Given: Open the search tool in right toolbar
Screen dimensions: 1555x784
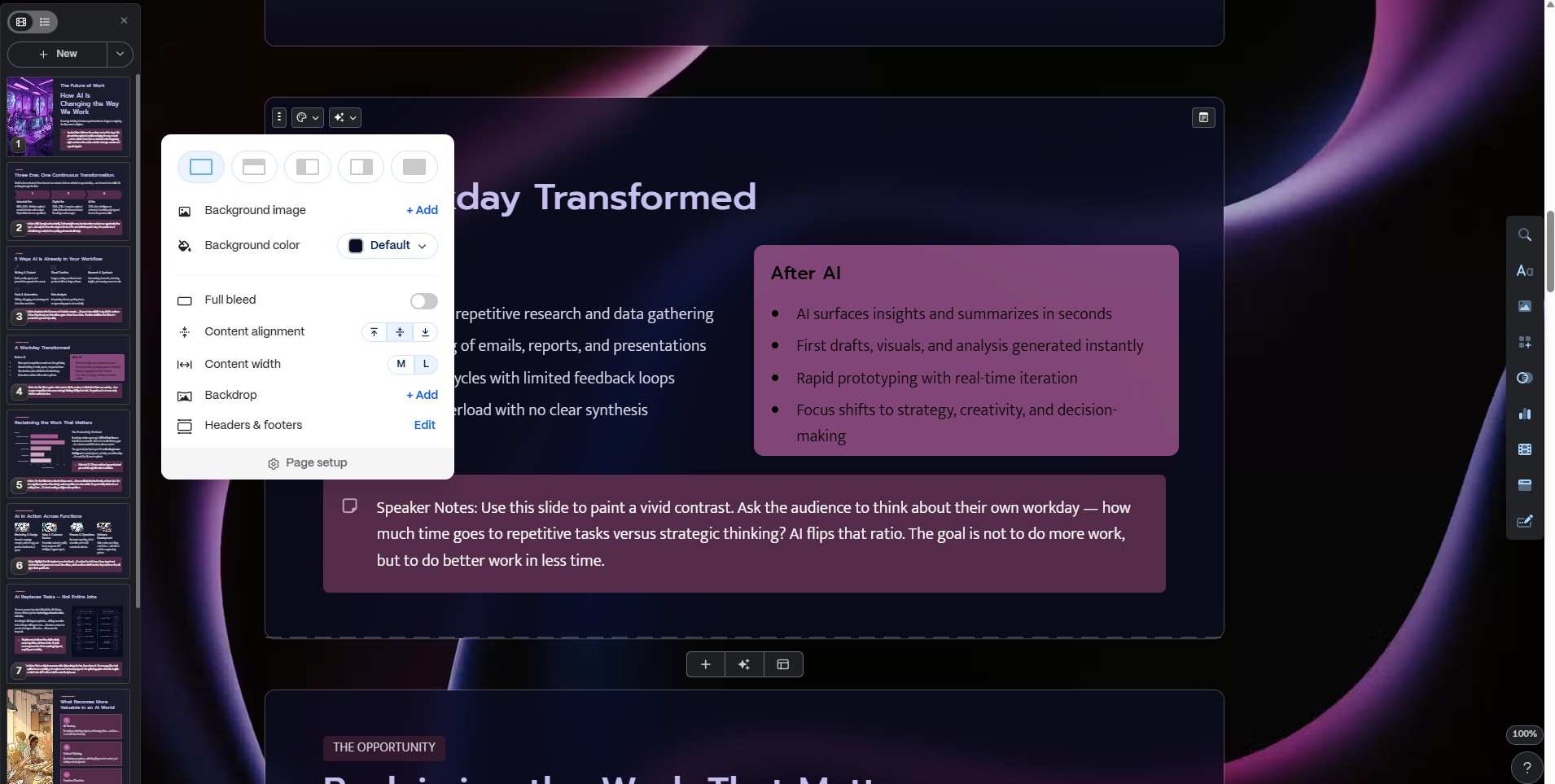Looking at the screenshot, I should pyautogui.click(x=1525, y=234).
